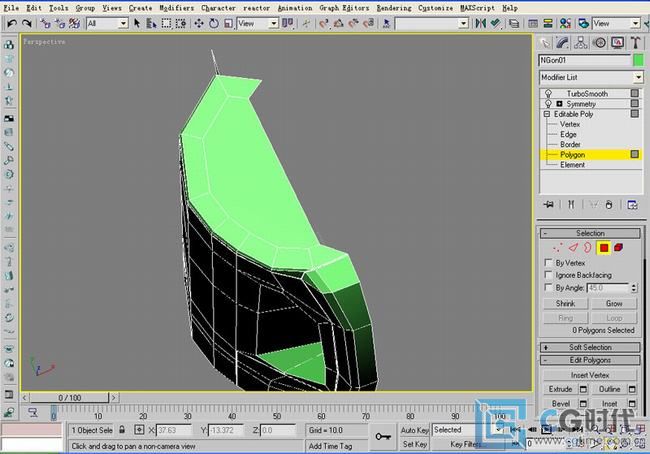Open the Modifiers menu
This screenshot has height=454, width=650.
pos(177,8)
